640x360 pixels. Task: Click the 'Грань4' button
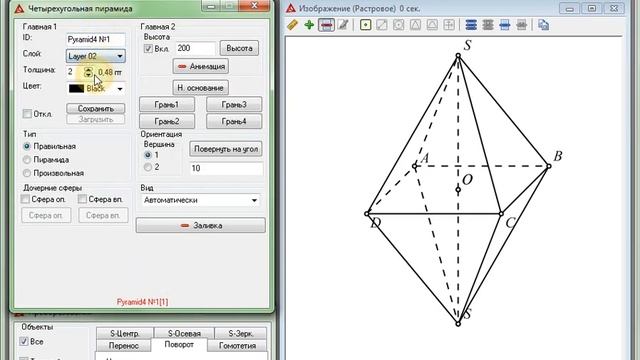(x=234, y=121)
